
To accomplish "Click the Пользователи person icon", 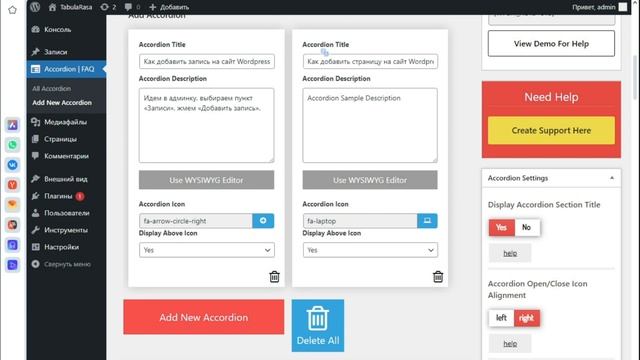I will pos(36,213).
